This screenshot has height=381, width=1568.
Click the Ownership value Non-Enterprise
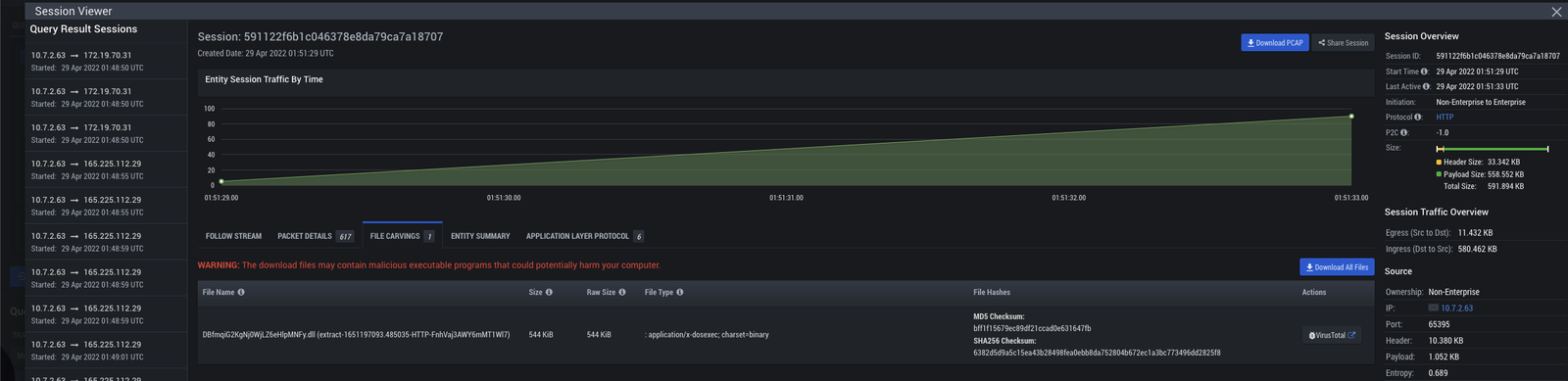(1453, 292)
